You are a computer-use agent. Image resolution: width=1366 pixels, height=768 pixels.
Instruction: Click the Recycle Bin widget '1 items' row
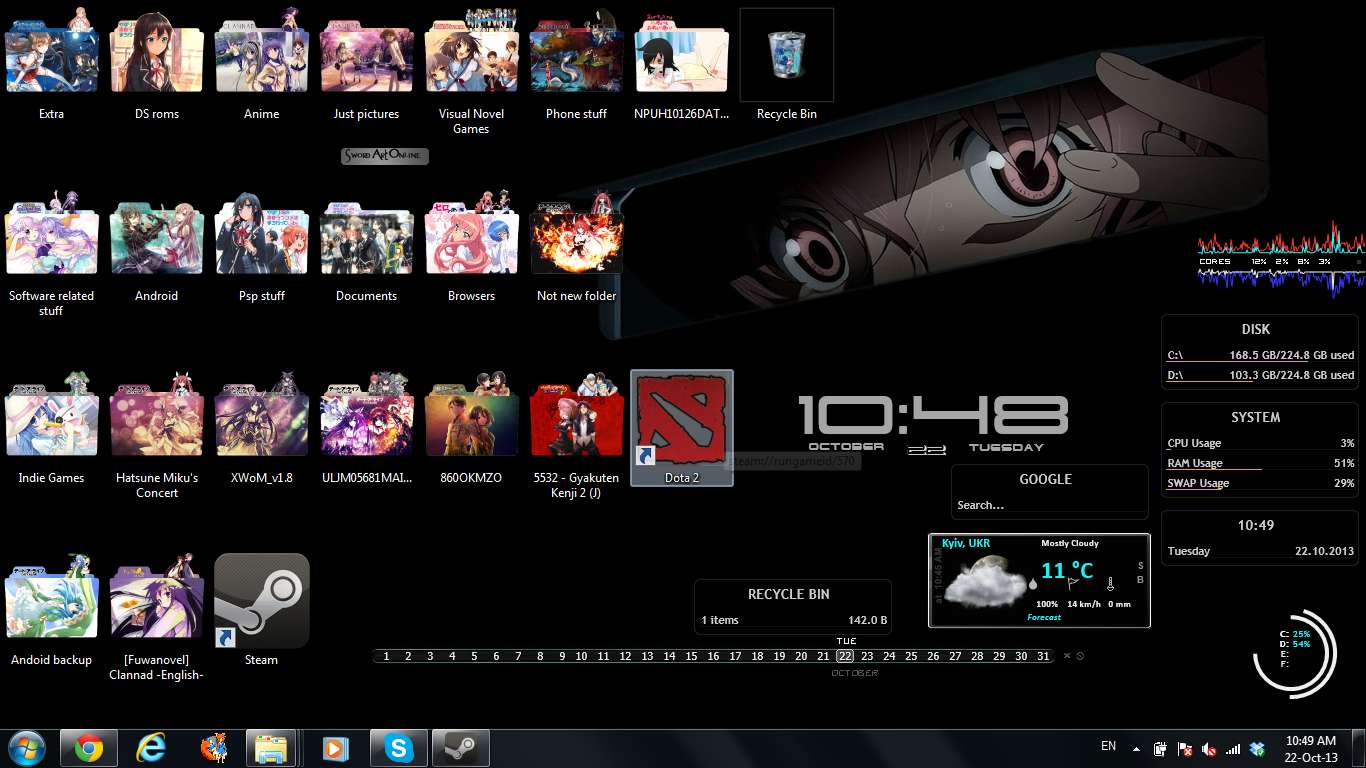[793, 620]
